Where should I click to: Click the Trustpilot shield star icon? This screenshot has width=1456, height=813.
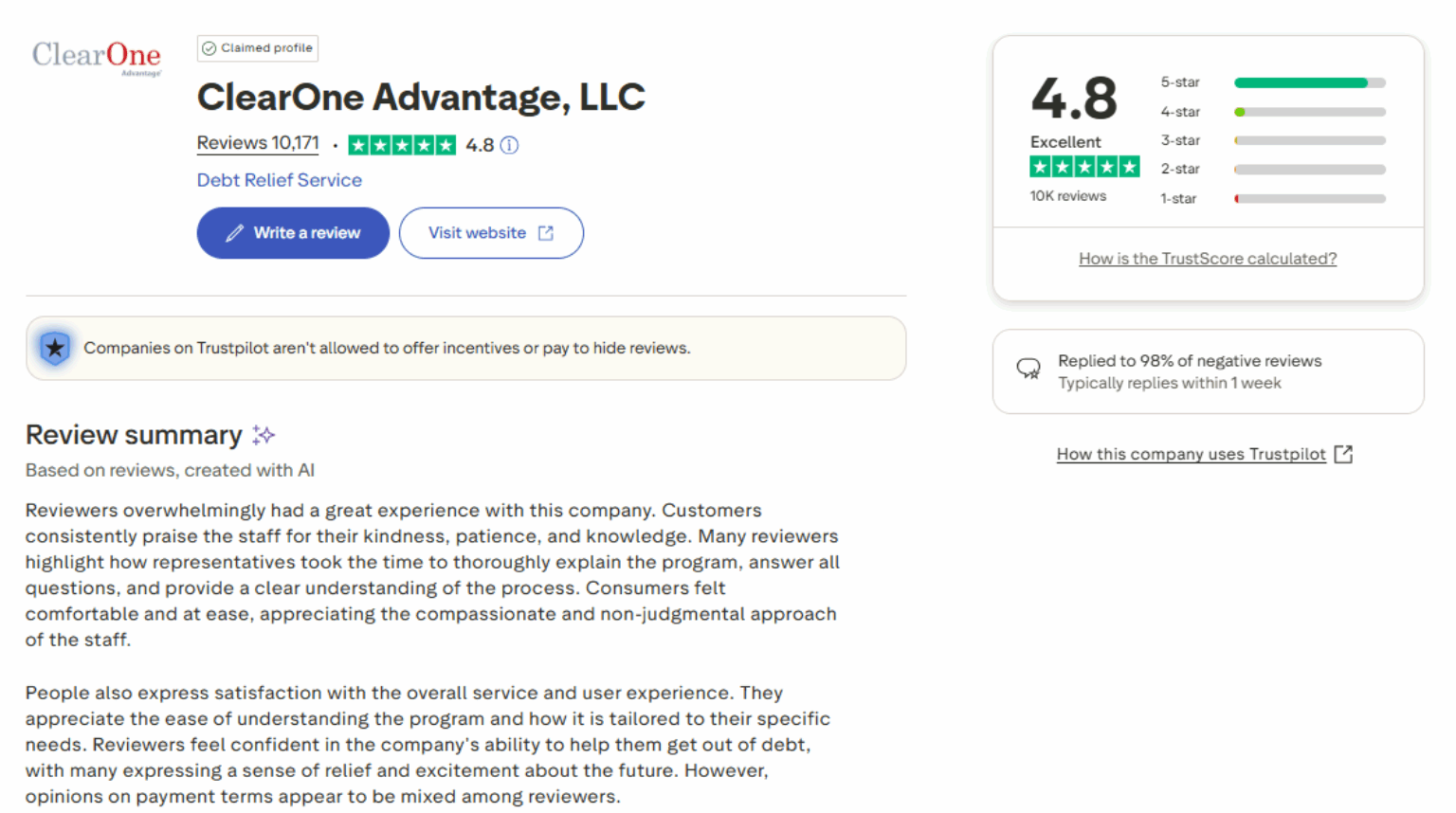coord(55,348)
